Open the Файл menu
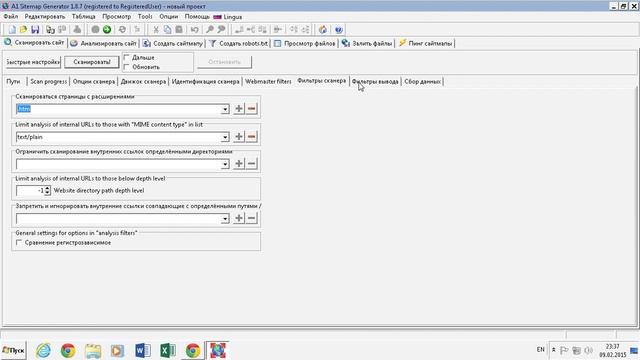The height and width of the screenshot is (360, 640). click(x=11, y=17)
